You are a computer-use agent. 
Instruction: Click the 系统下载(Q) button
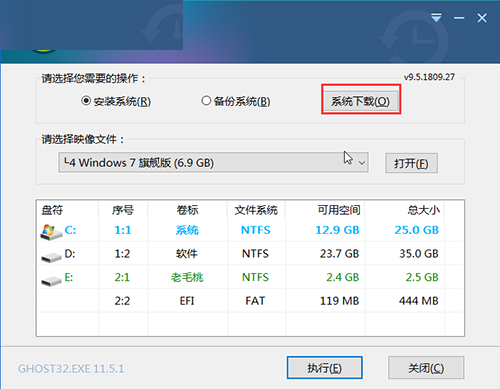point(361,101)
